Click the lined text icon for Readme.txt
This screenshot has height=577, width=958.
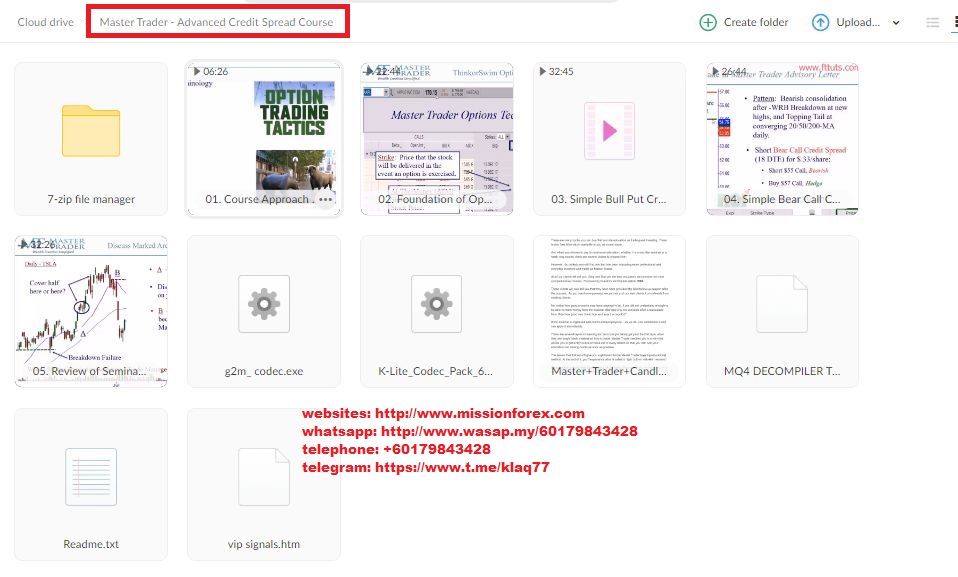click(91, 477)
